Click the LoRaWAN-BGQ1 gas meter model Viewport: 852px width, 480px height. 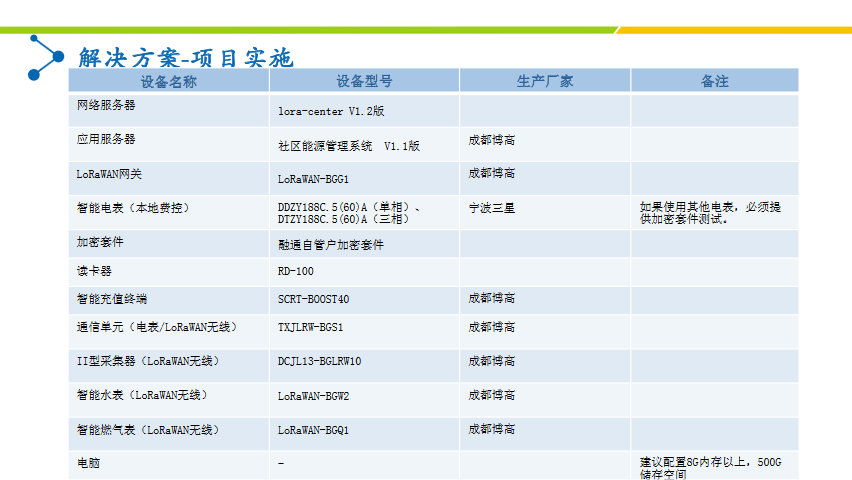tap(313, 429)
